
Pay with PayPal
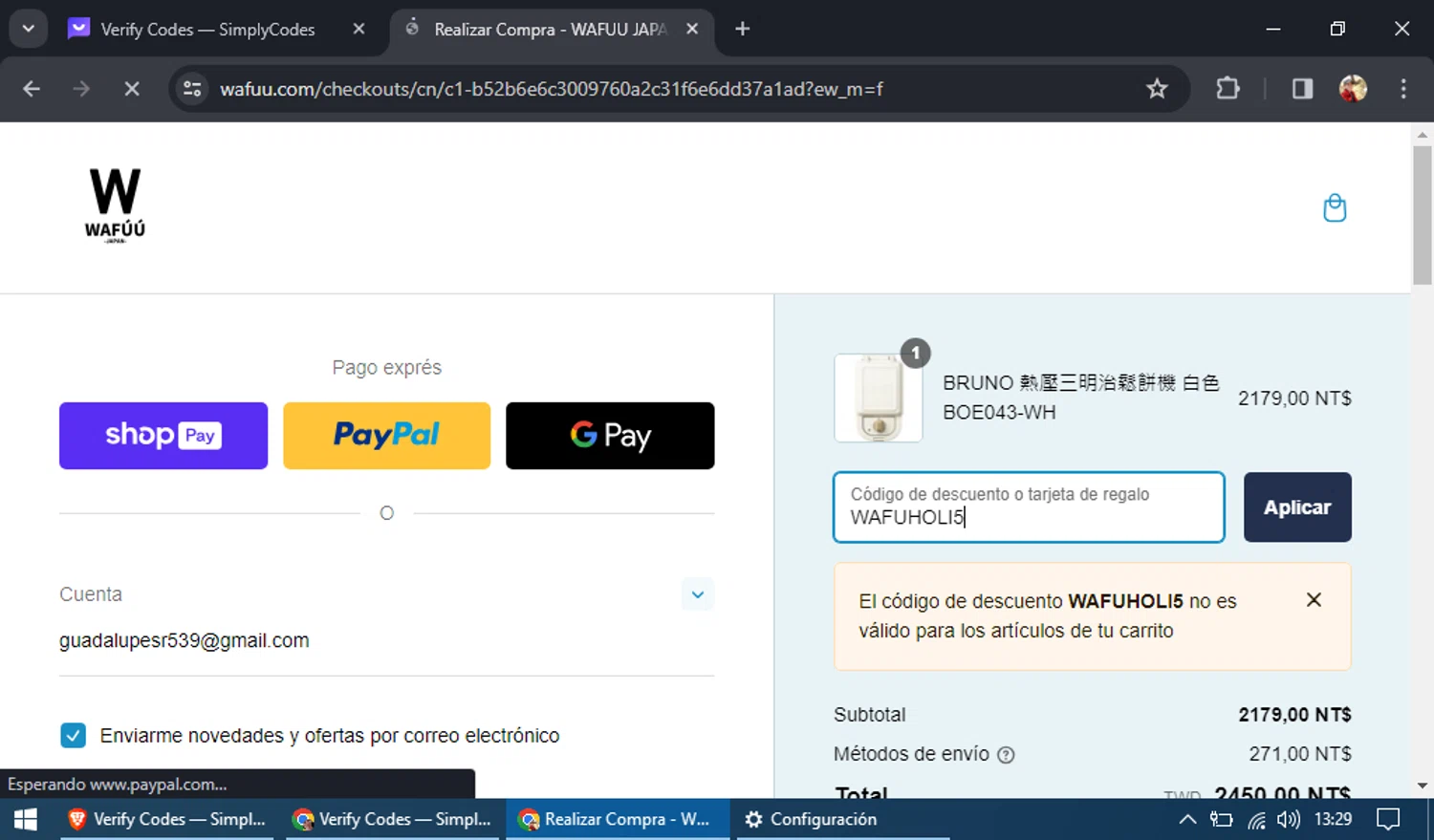click(x=386, y=436)
